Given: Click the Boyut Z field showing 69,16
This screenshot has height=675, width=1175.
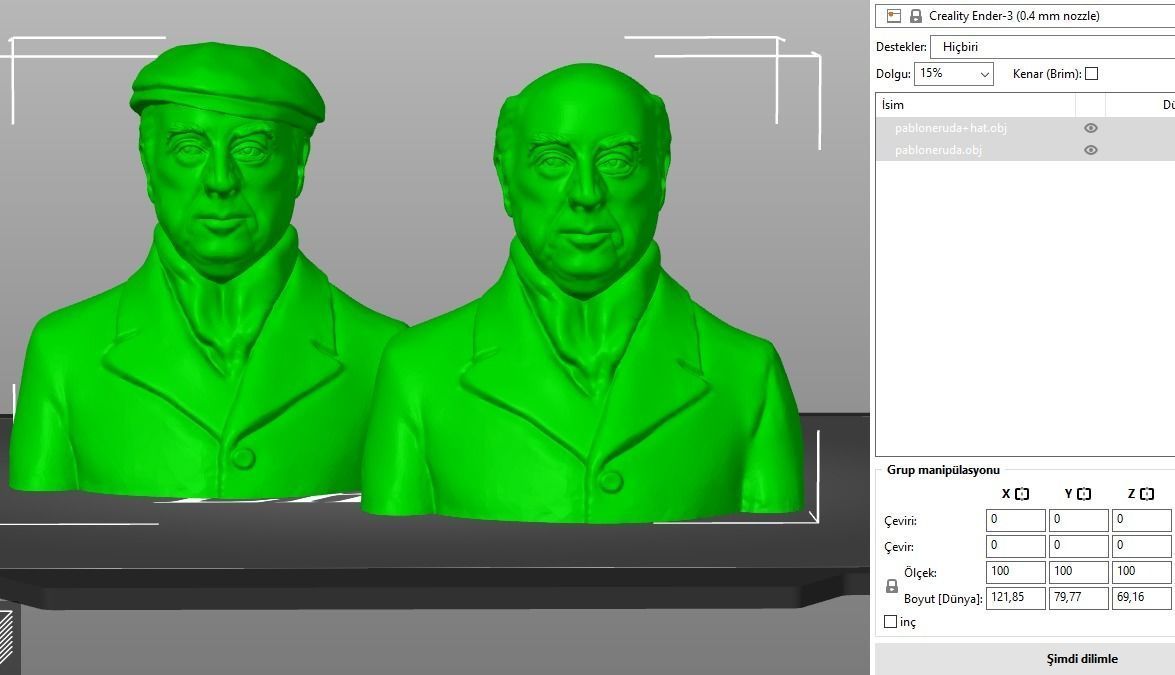Looking at the screenshot, I should tap(1141, 598).
